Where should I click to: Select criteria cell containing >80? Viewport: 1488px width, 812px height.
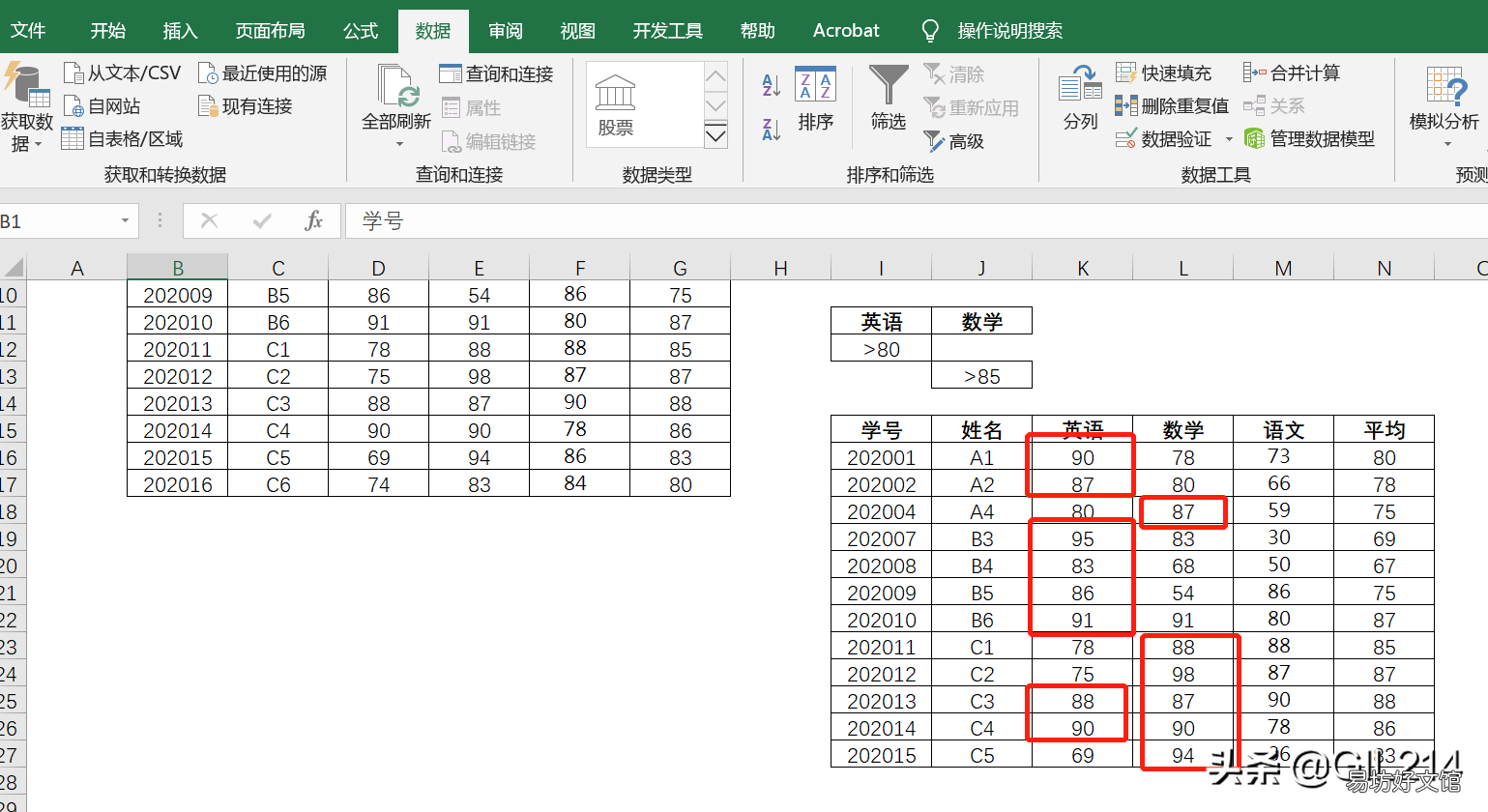click(882, 349)
